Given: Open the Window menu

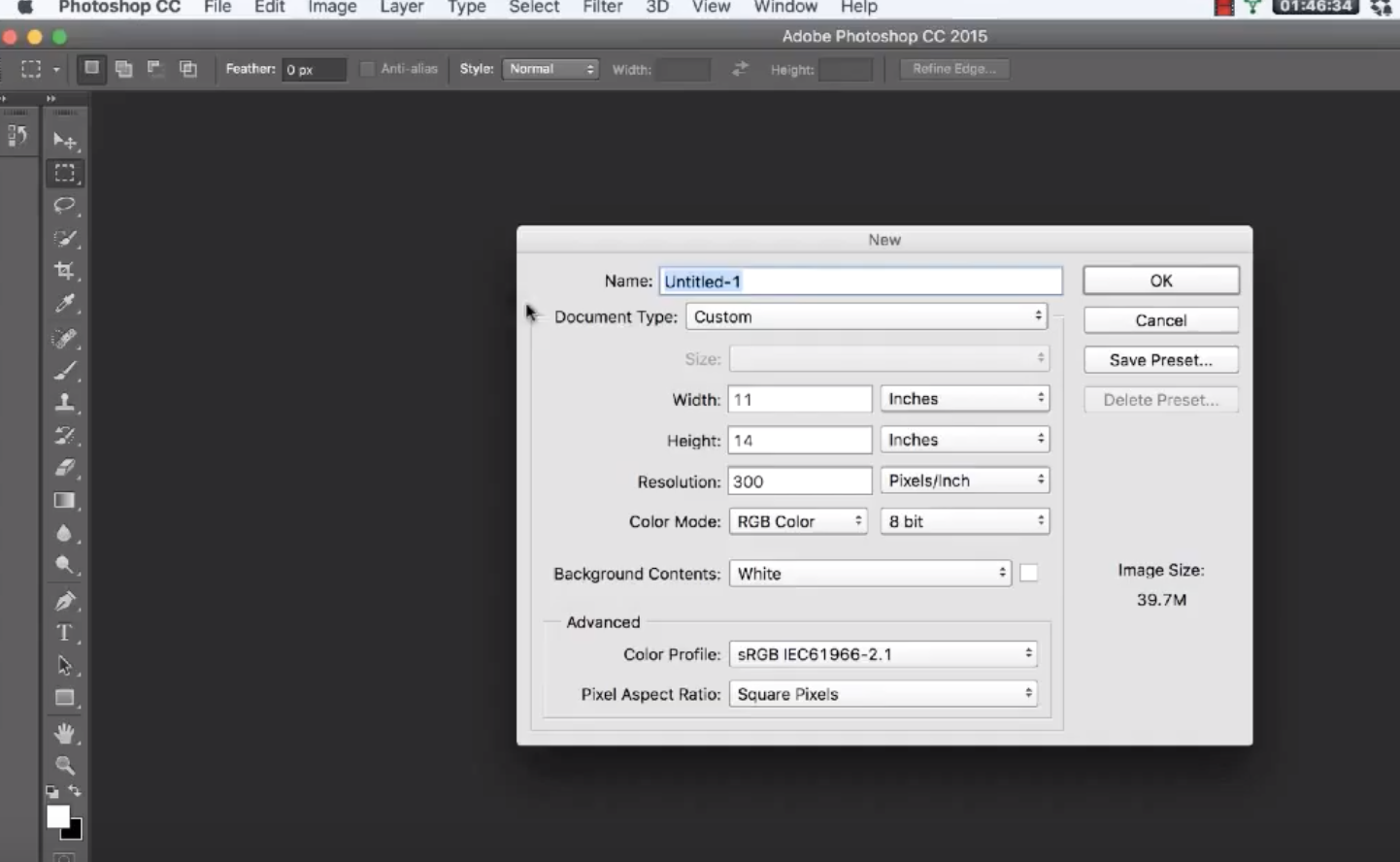Looking at the screenshot, I should point(785,7).
